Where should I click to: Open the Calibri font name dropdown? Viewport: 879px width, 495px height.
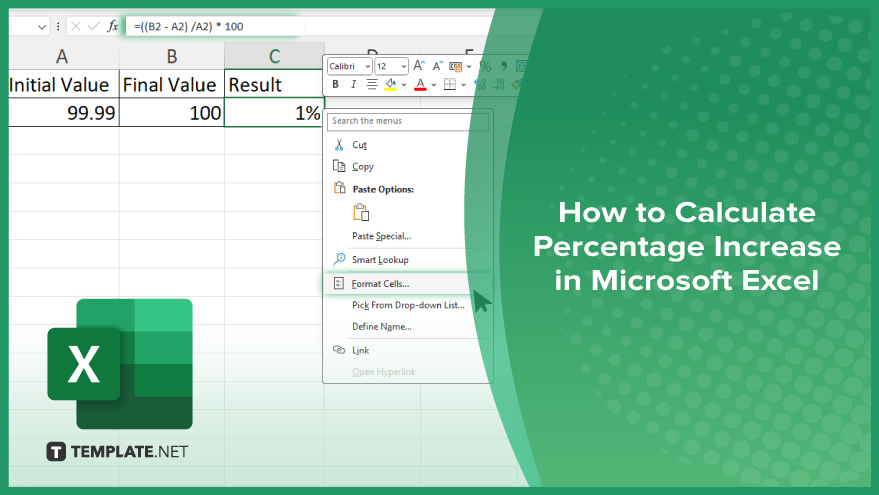(367, 67)
